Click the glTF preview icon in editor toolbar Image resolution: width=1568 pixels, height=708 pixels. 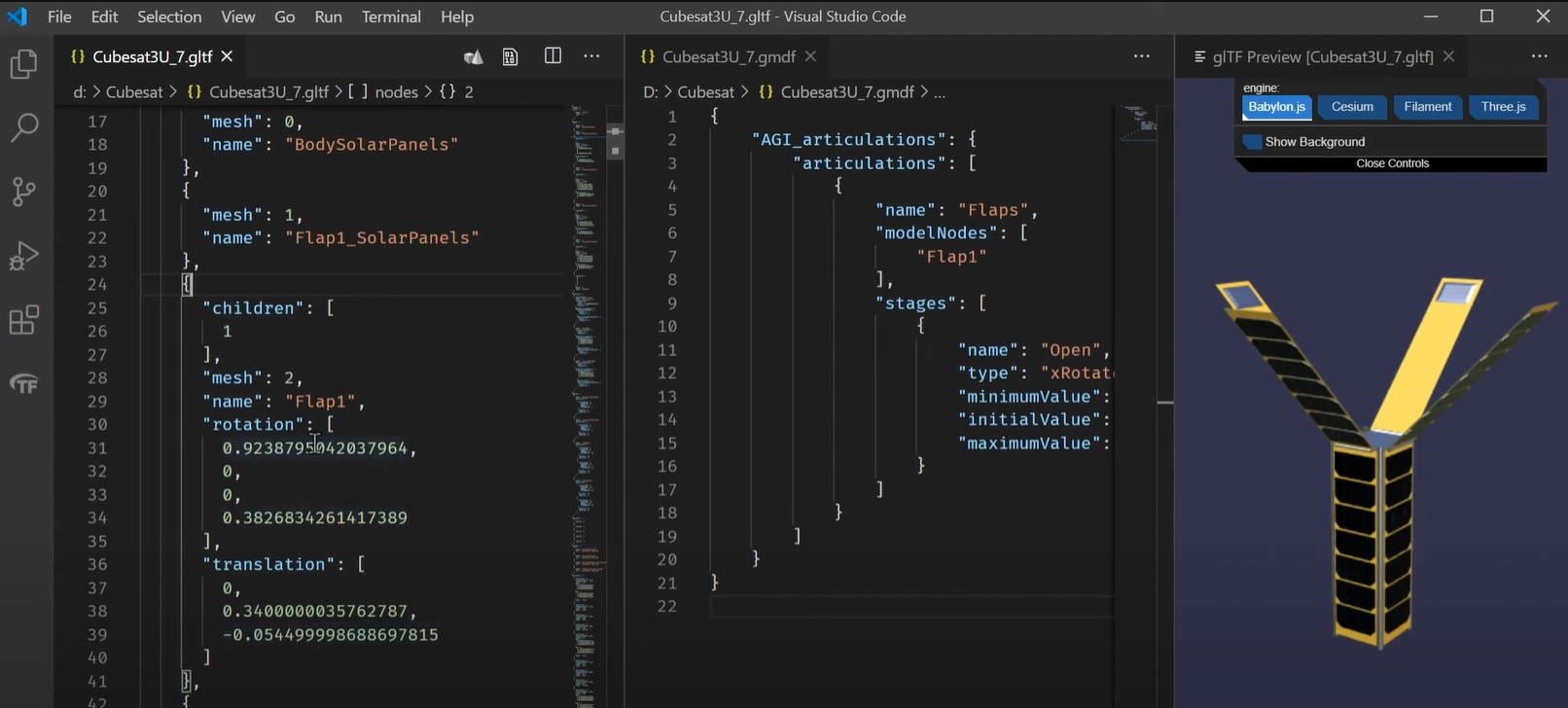(x=474, y=57)
